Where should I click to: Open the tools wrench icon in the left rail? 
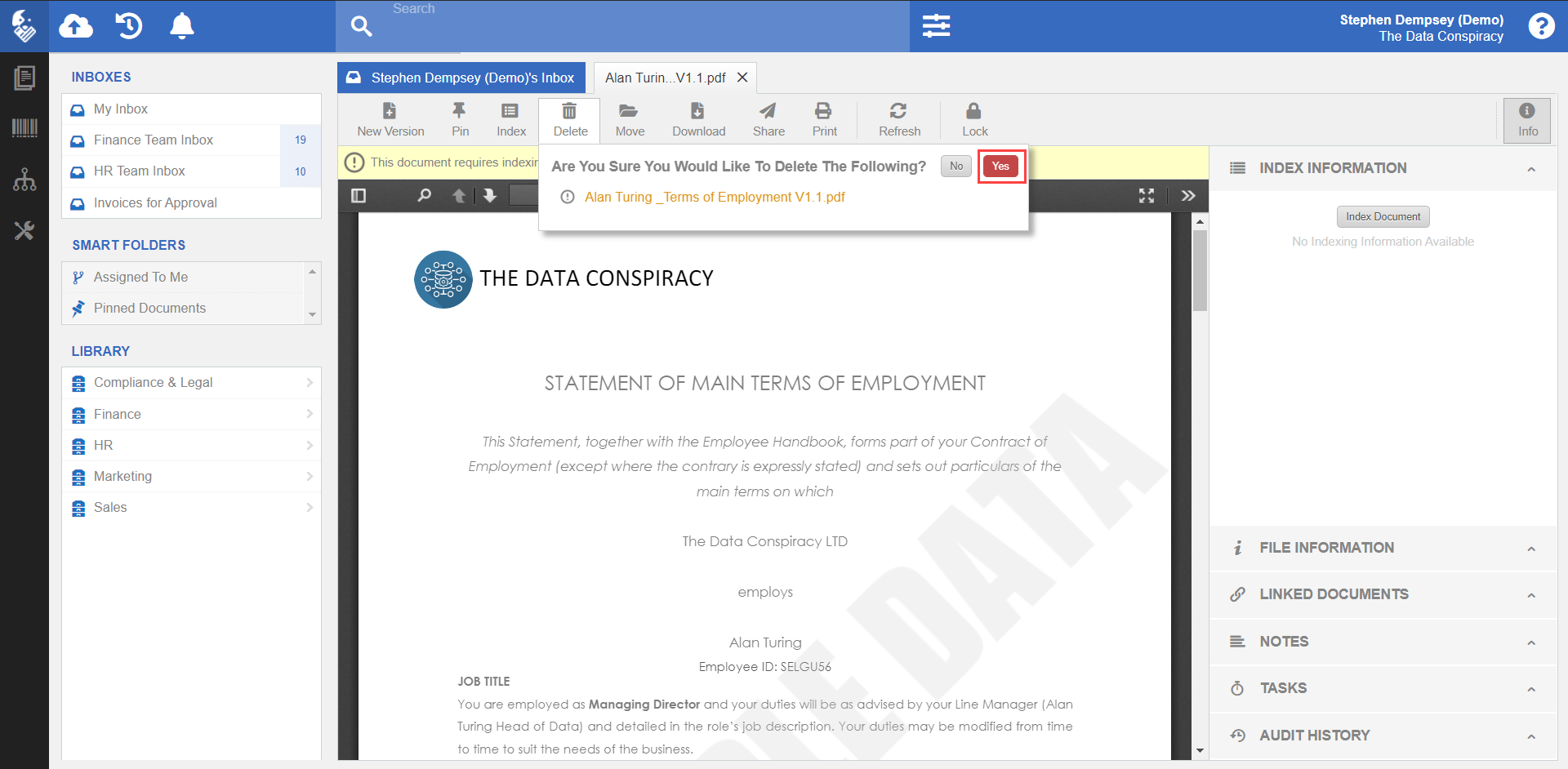(x=24, y=231)
